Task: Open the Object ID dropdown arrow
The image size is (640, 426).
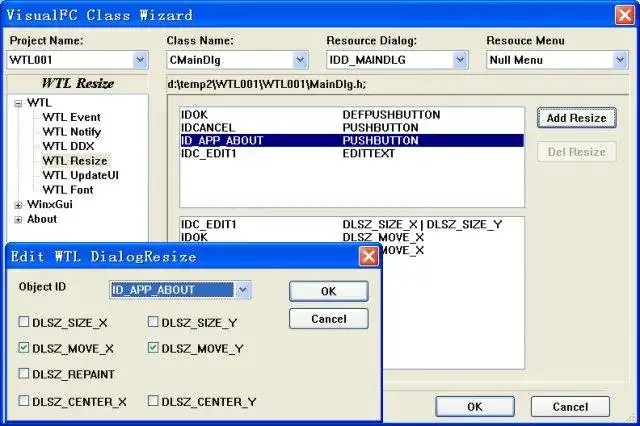Action: [243, 290]
